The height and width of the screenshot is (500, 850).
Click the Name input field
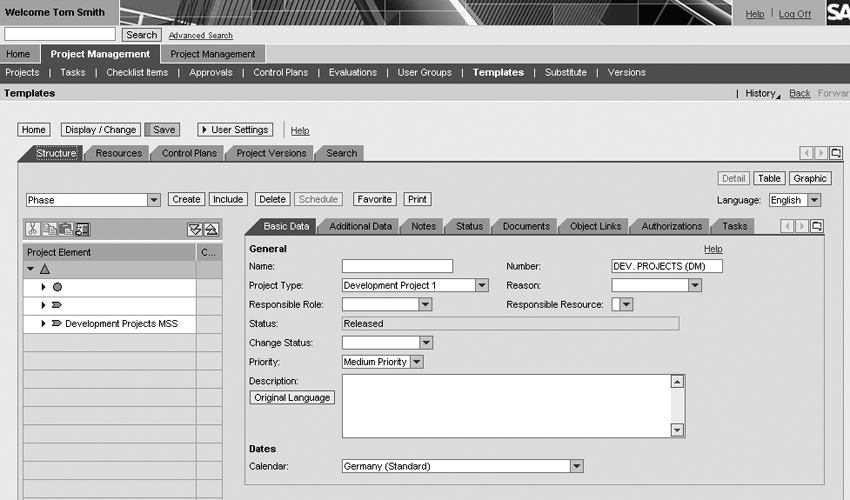(397, 266)
